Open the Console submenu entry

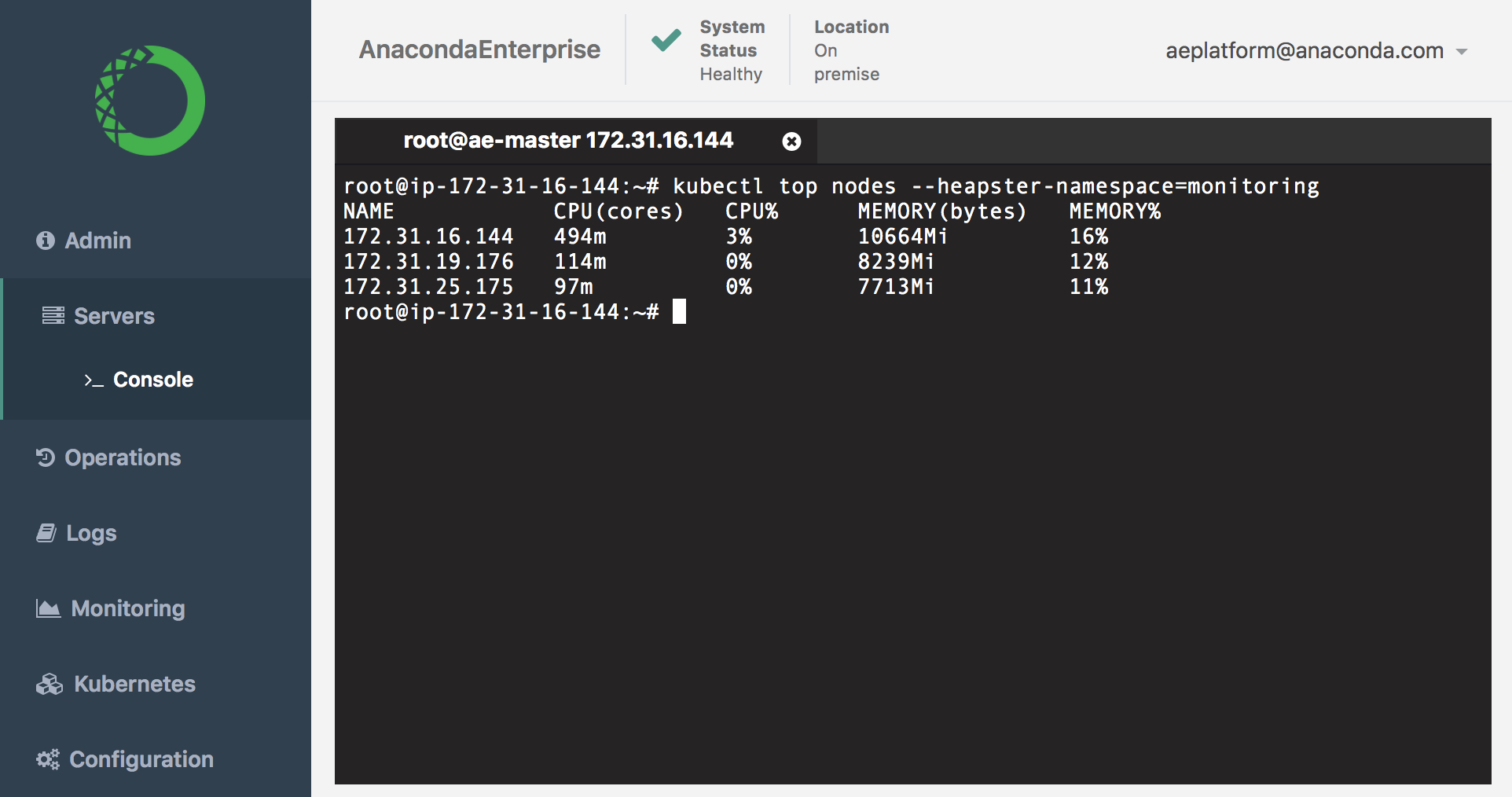click(152, 380)
